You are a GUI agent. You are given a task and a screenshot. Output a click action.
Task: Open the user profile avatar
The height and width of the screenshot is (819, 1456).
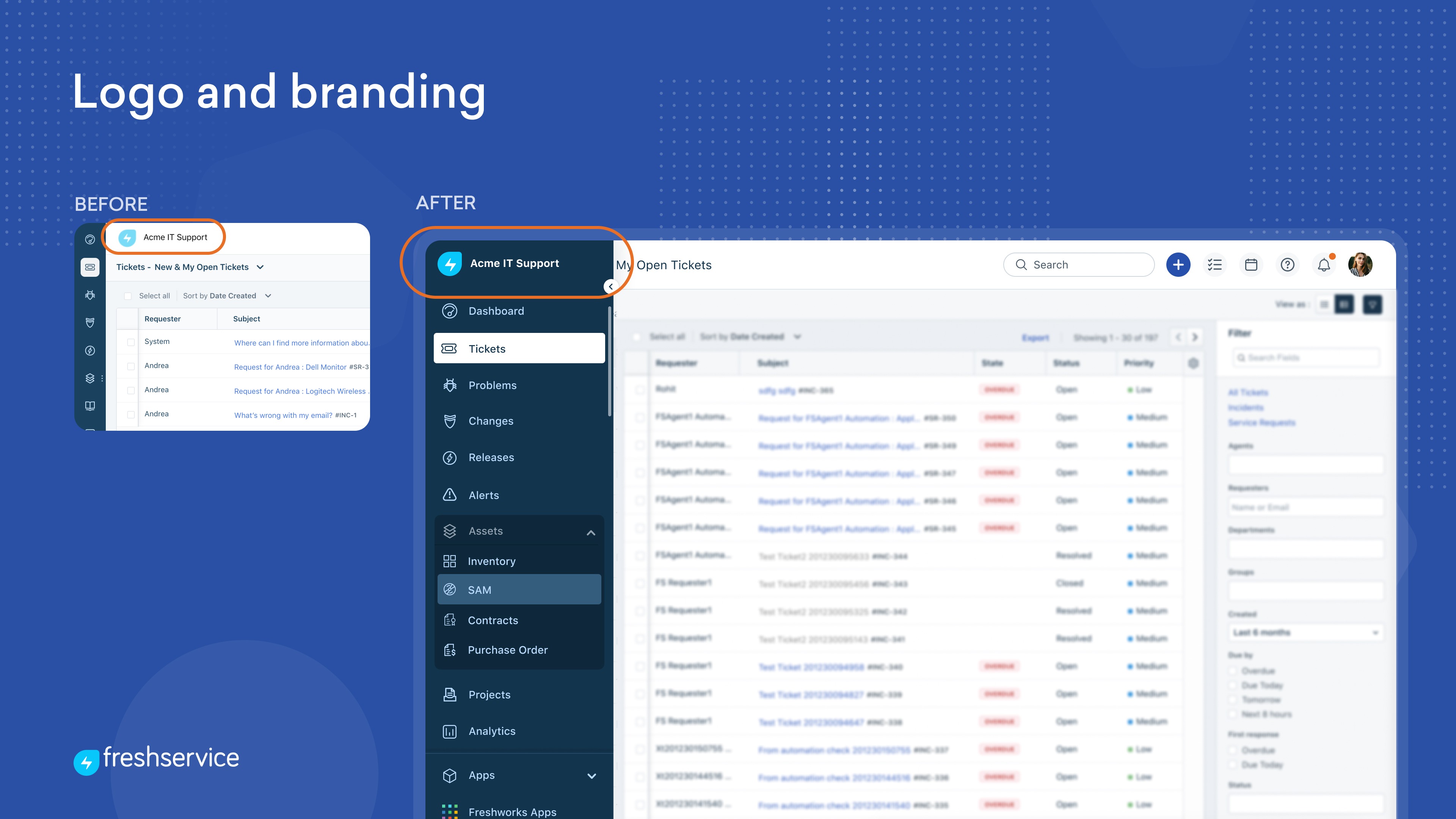(1360, 265)
